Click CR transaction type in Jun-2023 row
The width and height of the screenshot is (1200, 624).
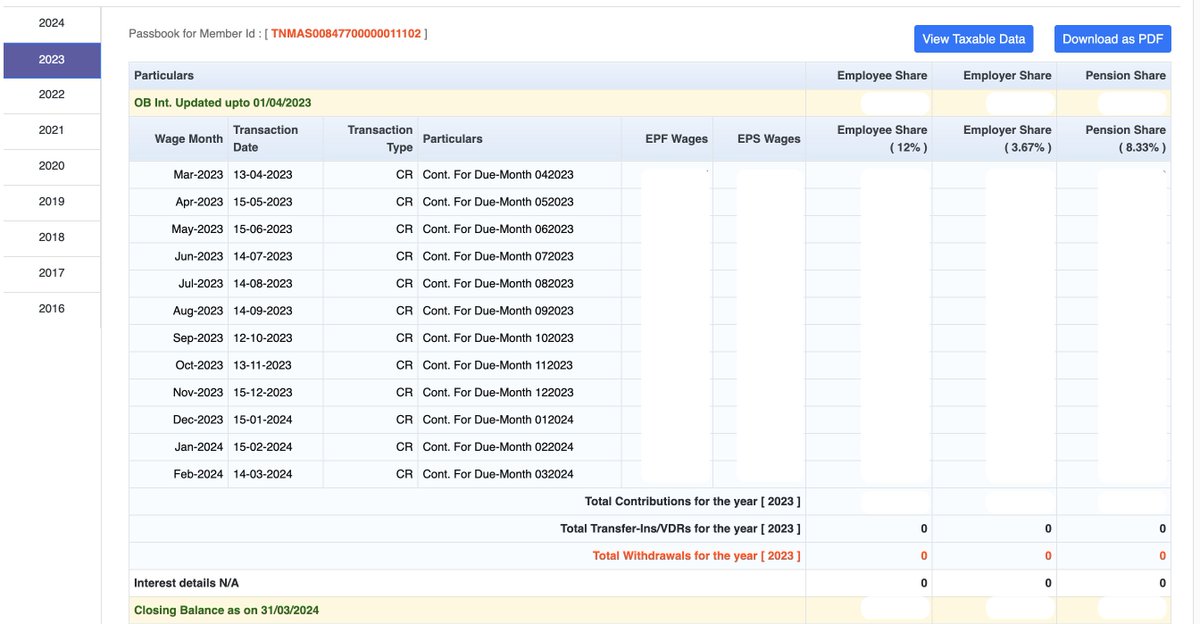(x=404, y=256)
